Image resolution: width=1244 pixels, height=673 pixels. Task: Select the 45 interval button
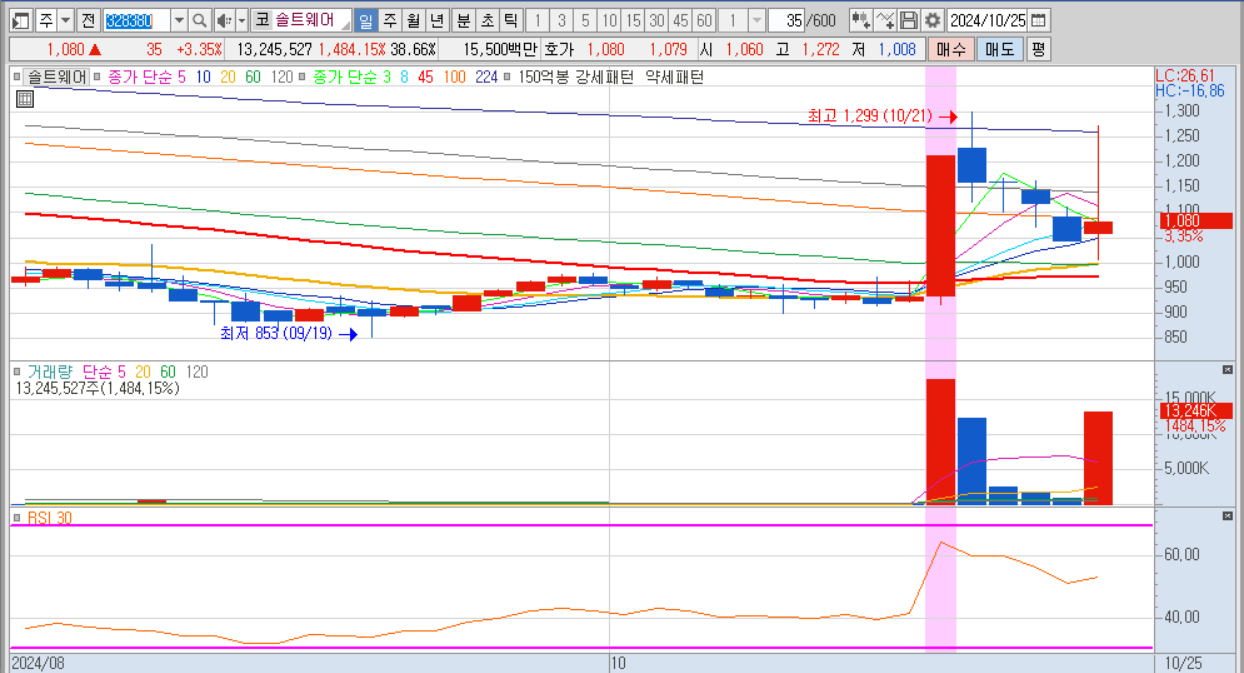[x=681, y=20]
